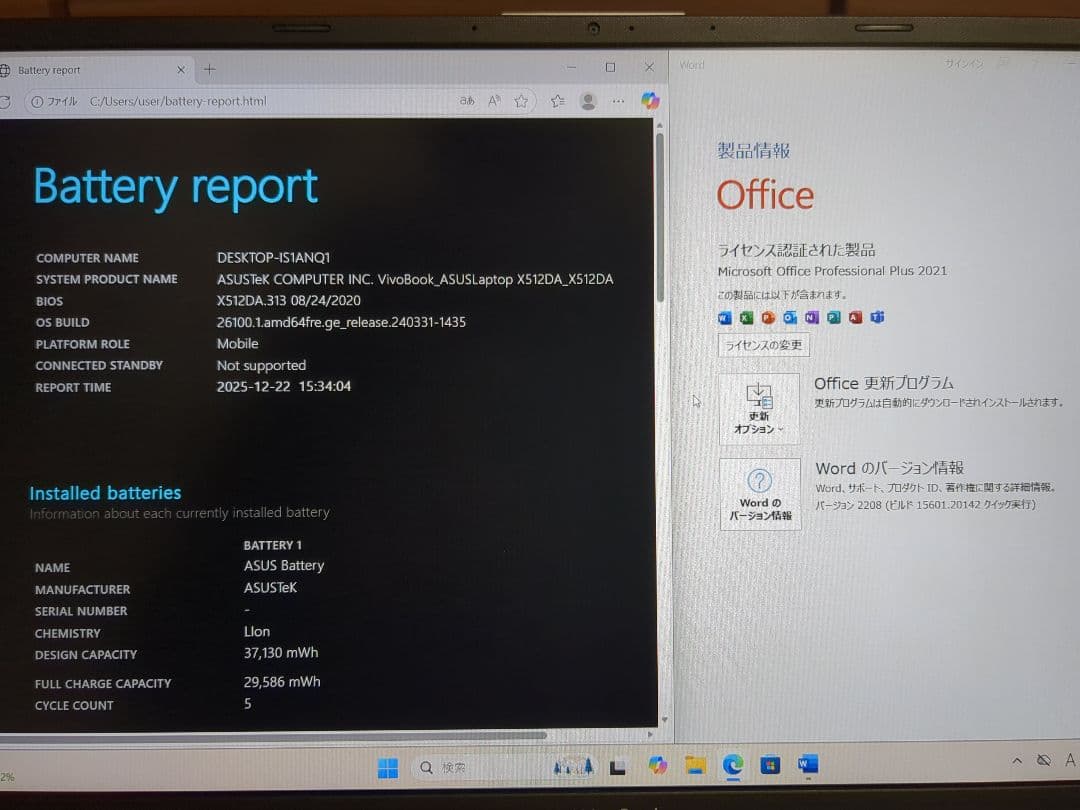Click the Word icon in the product list

click(x=724, y=318)
